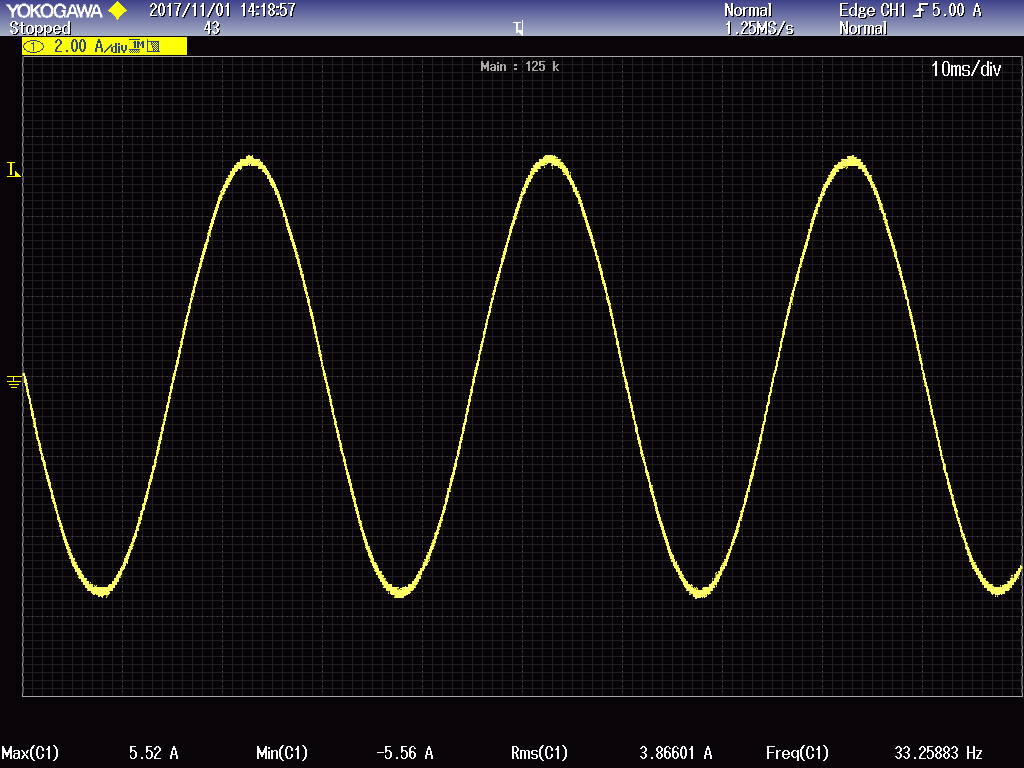Click the 2.00 A/div vertical scale
1024x768 pixels.
pyautogui.click(x=90, y=46)
